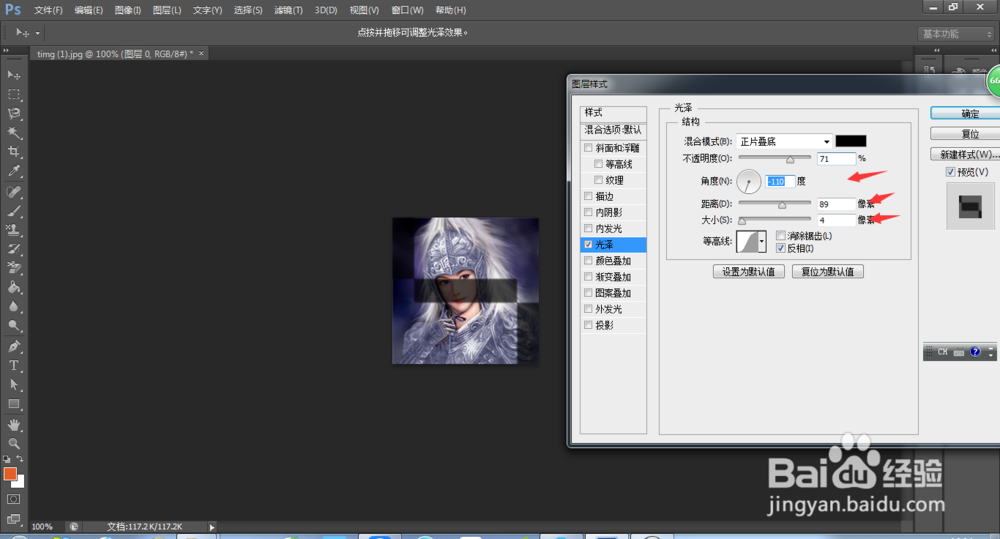Select the Hand tool

(x=13, y=424)
